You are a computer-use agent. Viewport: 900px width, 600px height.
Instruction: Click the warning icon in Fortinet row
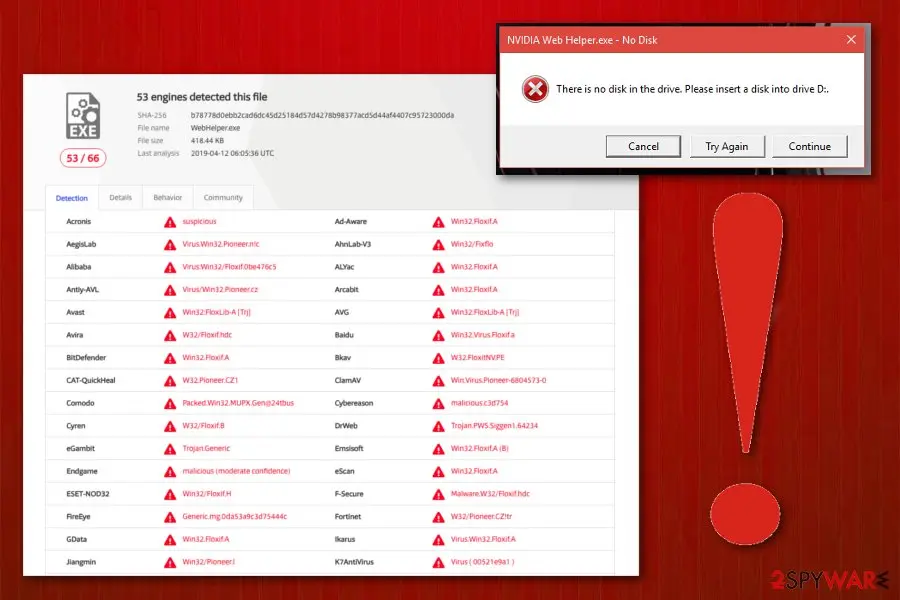coord(439,517)
